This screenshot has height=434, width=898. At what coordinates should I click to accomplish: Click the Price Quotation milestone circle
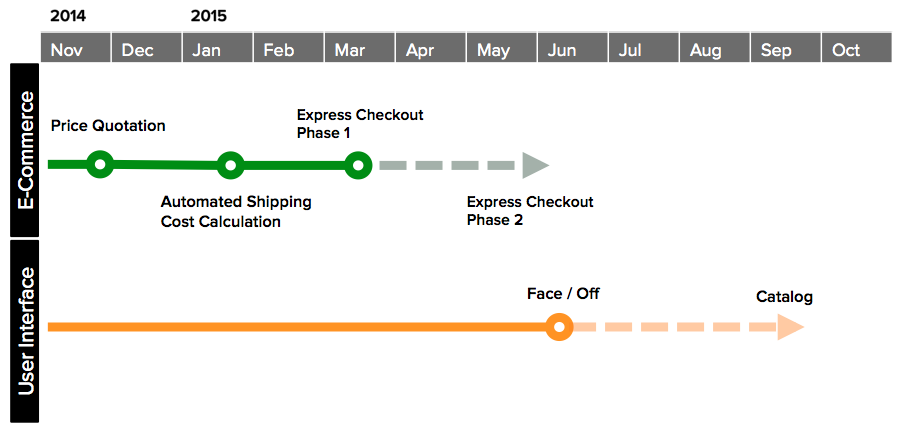pyautogui.click(x=100, y=164)
